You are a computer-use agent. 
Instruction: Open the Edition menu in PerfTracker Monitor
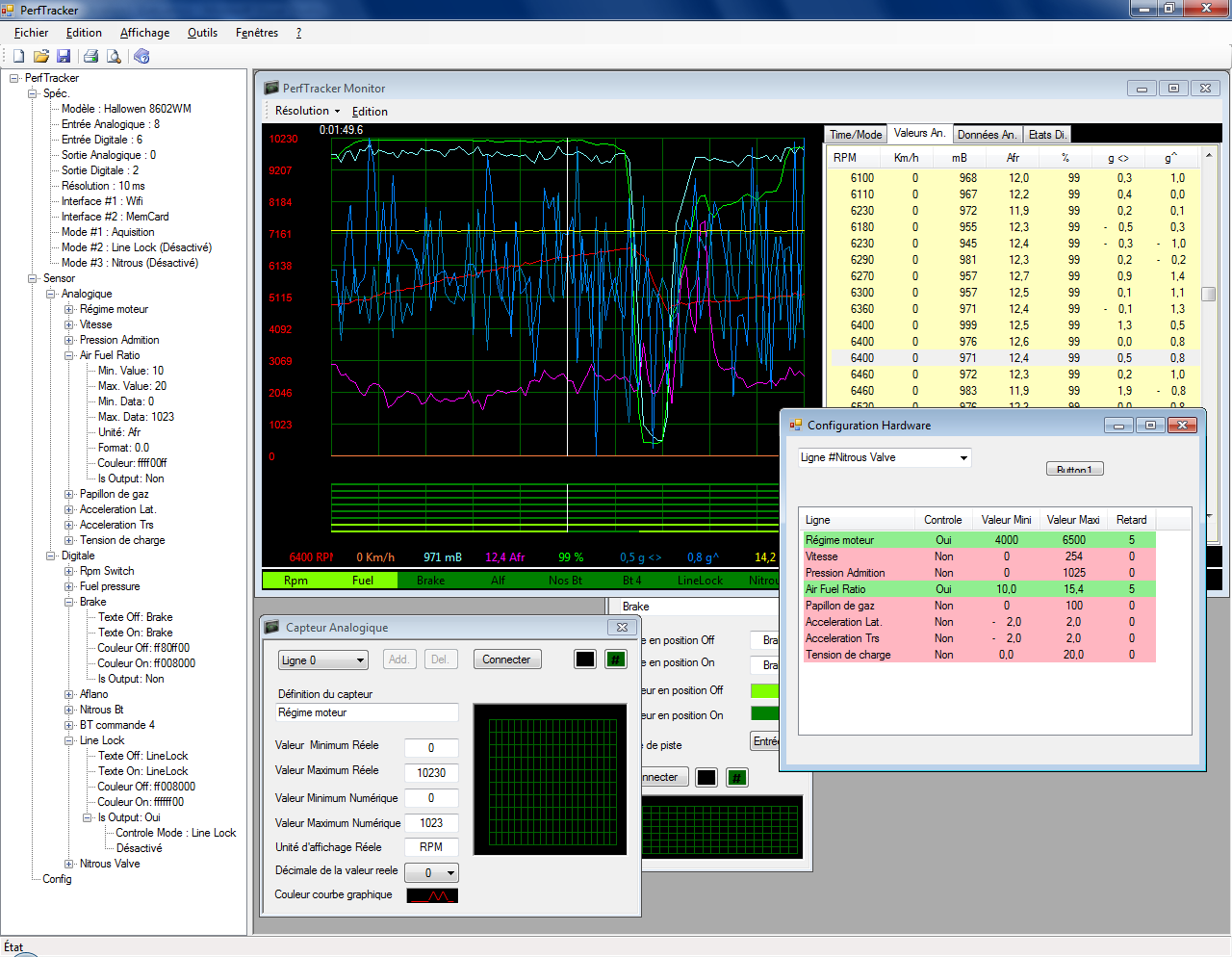pyautogui.click(x=370, y=112)
